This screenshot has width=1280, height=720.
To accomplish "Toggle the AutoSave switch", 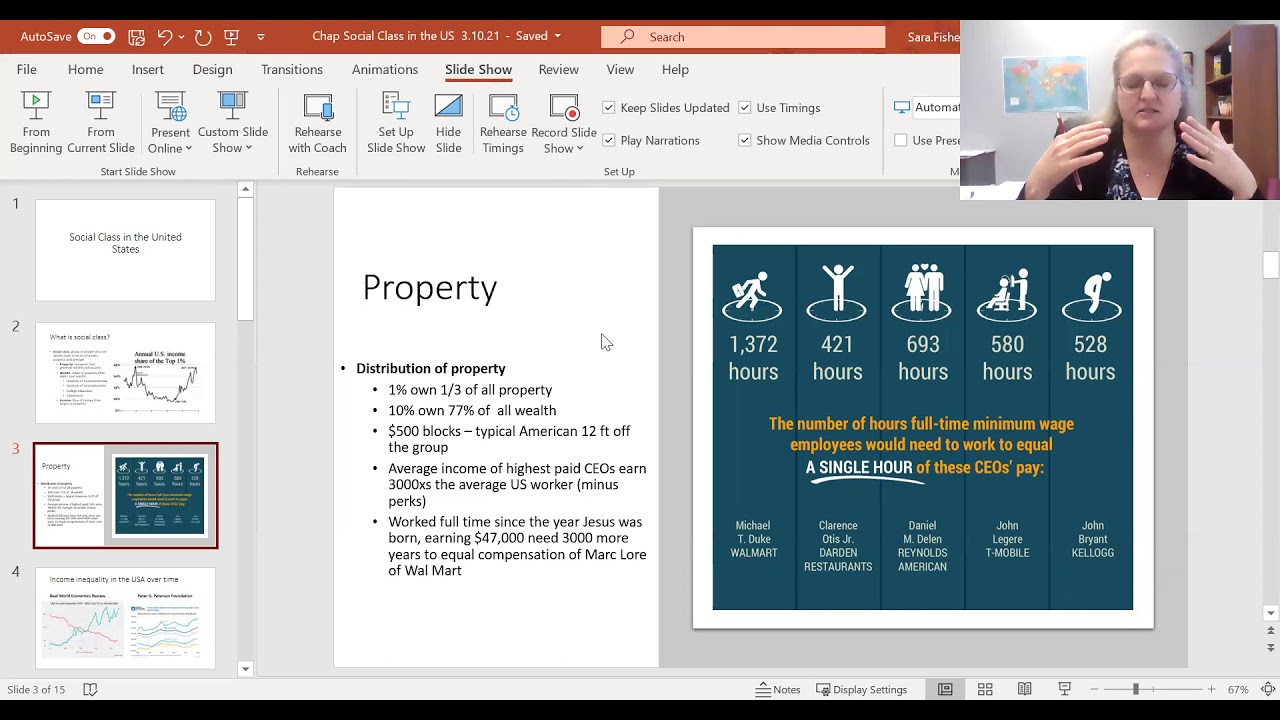I will pyautogui.click(x=96, y=36).
